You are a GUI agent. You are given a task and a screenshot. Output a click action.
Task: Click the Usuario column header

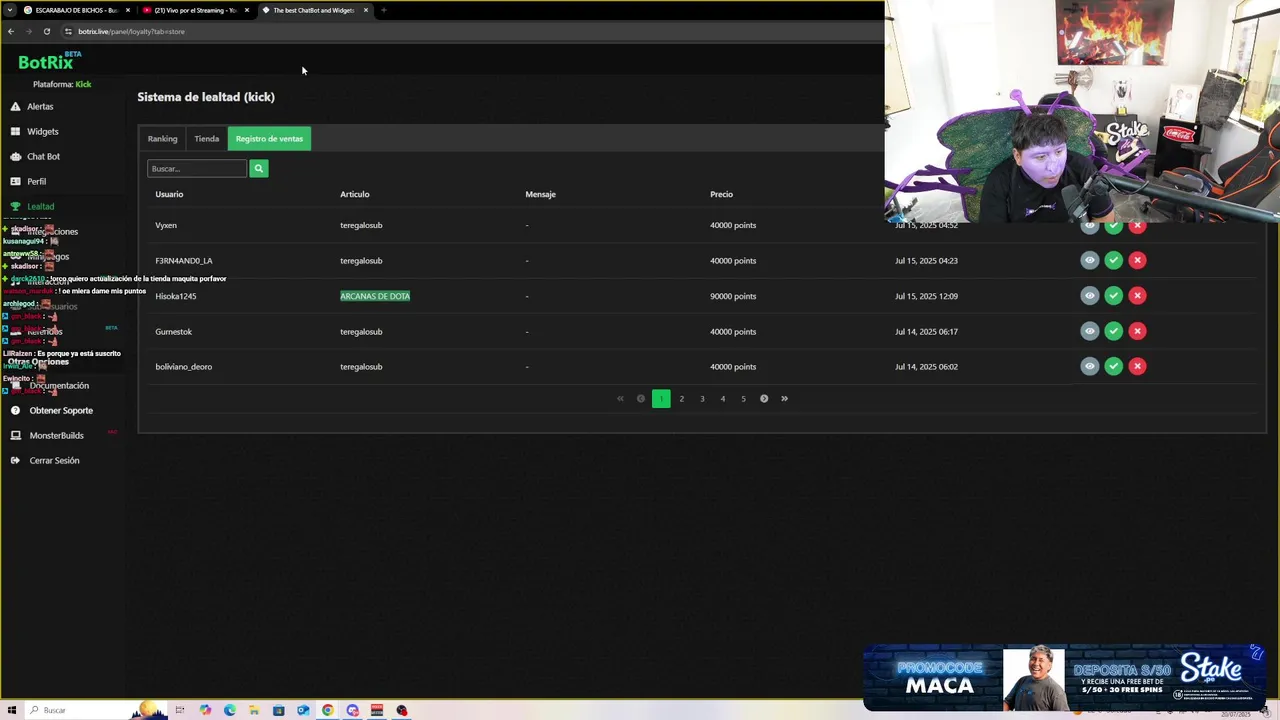pyautogui.click(x=169, y=194)
